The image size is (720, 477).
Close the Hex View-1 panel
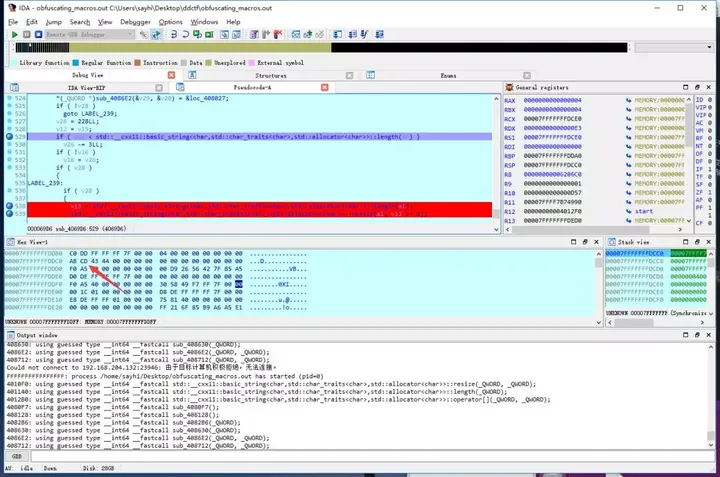pos(596,242)
